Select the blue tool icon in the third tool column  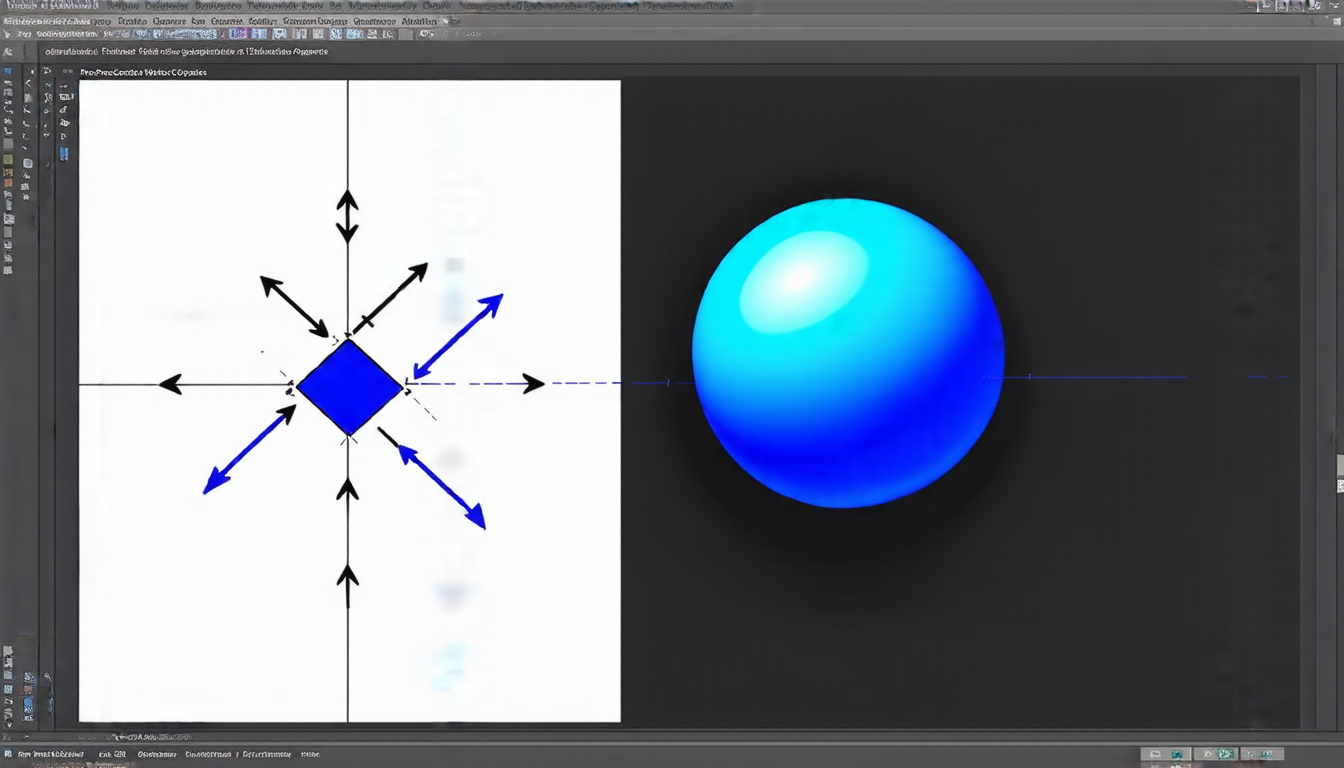click(65, 154)
